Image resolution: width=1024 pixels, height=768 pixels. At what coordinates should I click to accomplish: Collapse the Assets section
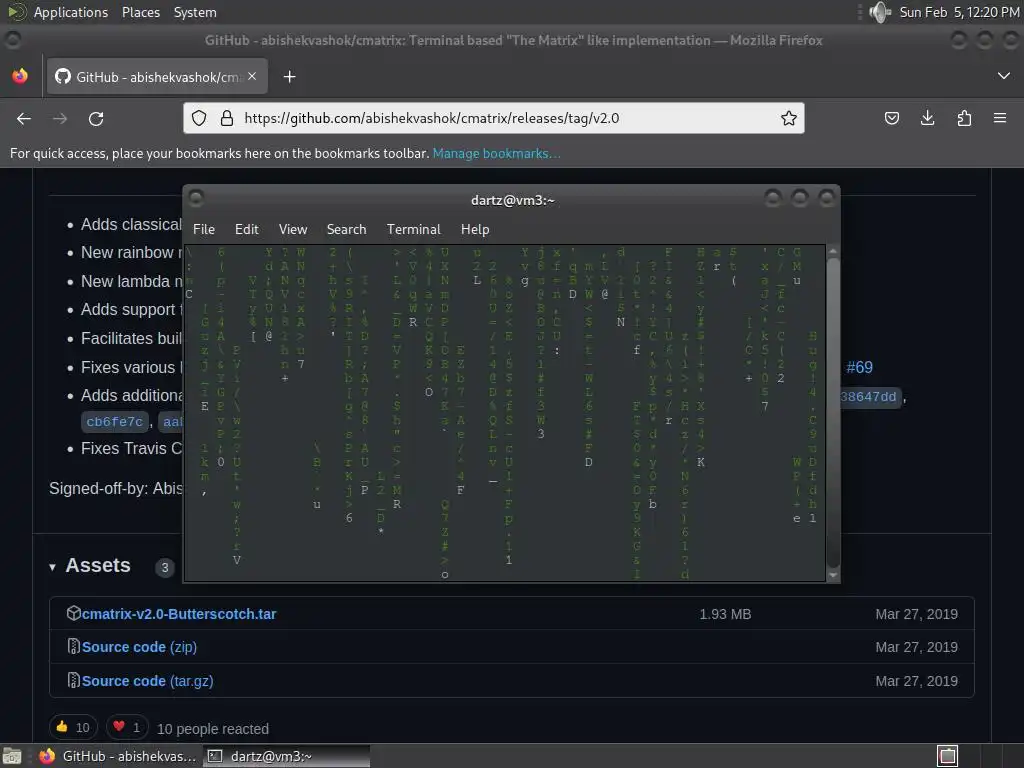tap(52, 567)
